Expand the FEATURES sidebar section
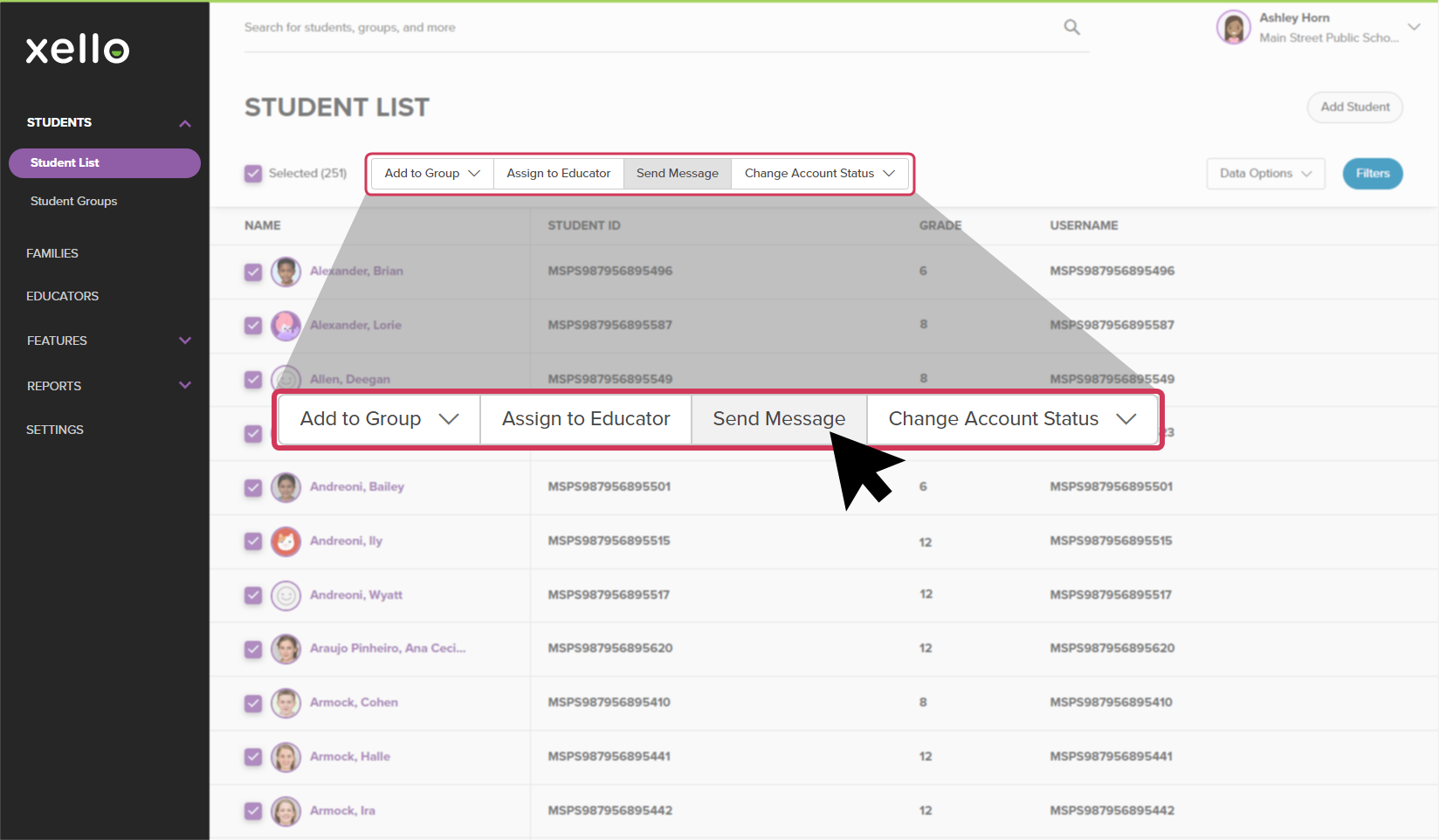 point(185,341)
